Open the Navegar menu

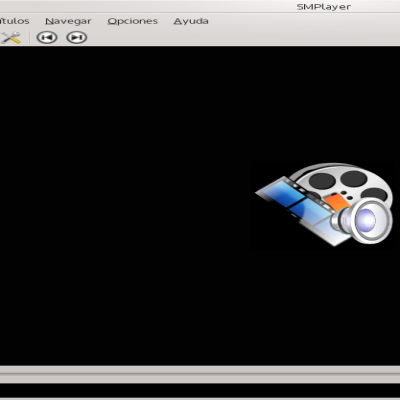pyautogui.click(x=68, y=21)
